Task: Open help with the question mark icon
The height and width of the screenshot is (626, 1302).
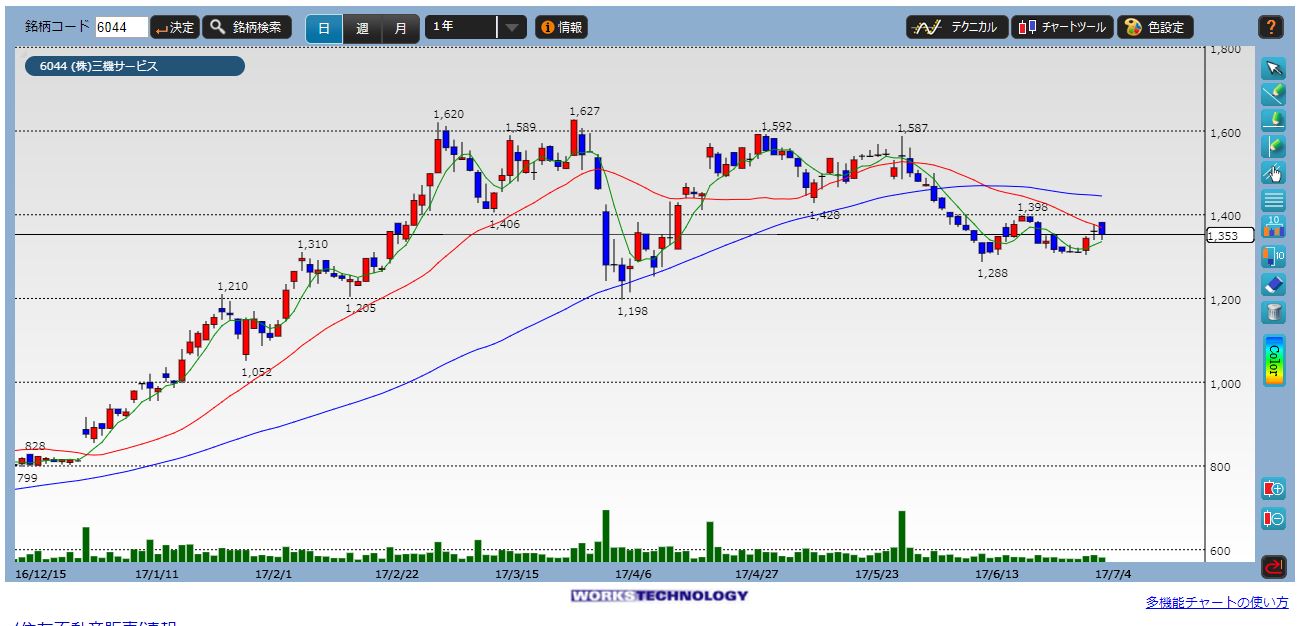Action: click(1272, 27)
